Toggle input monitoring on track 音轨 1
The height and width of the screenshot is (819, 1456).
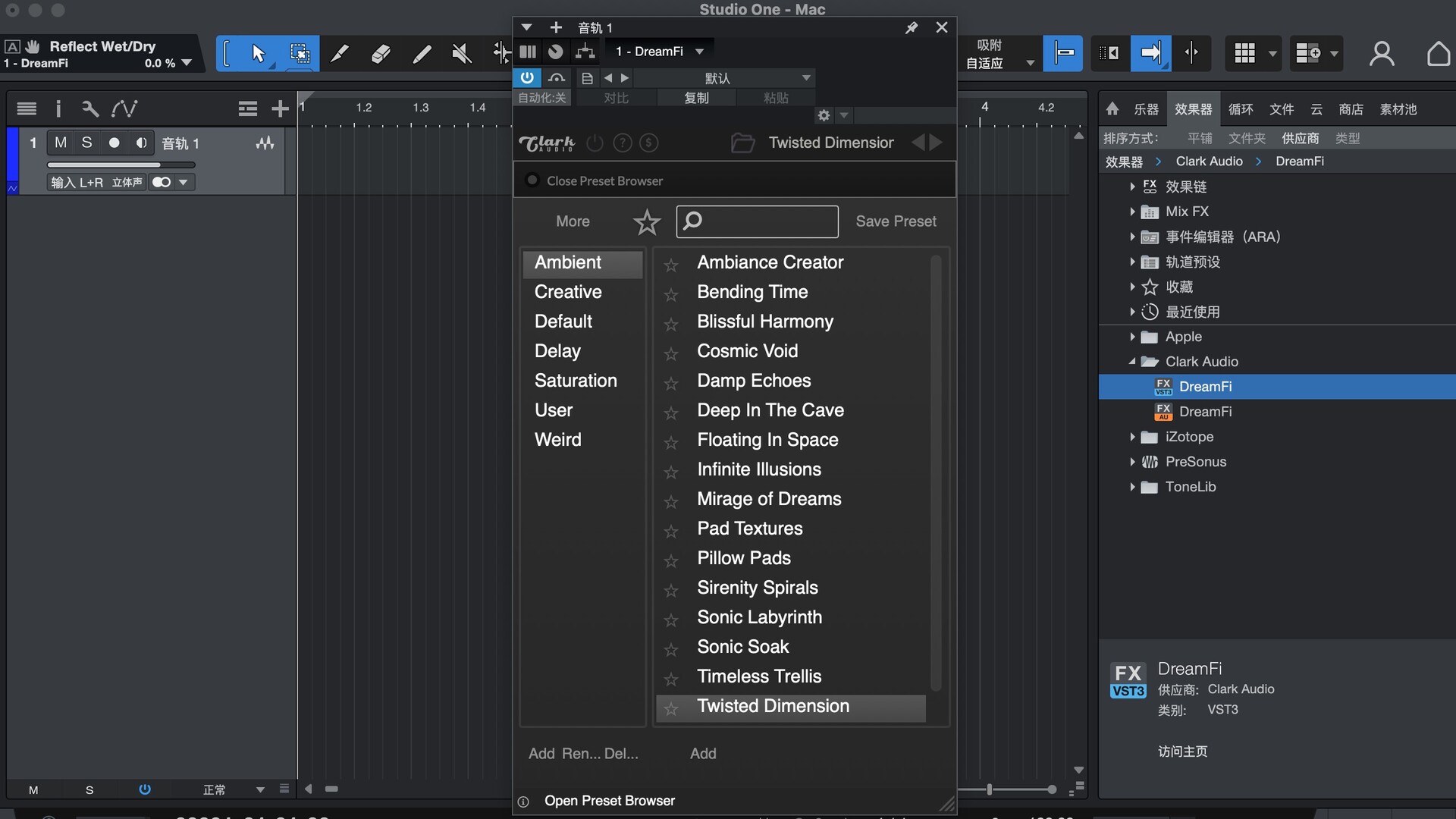[141, 143]
